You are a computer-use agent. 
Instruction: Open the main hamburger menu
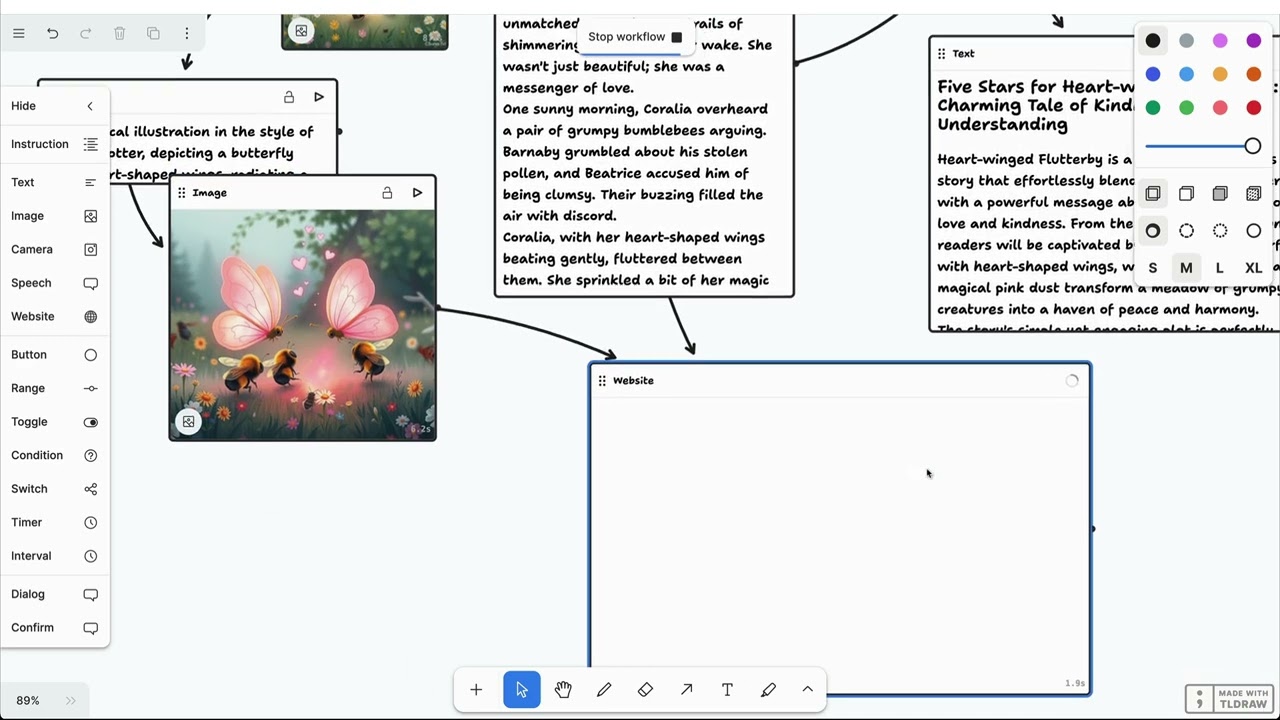[19, 33]
